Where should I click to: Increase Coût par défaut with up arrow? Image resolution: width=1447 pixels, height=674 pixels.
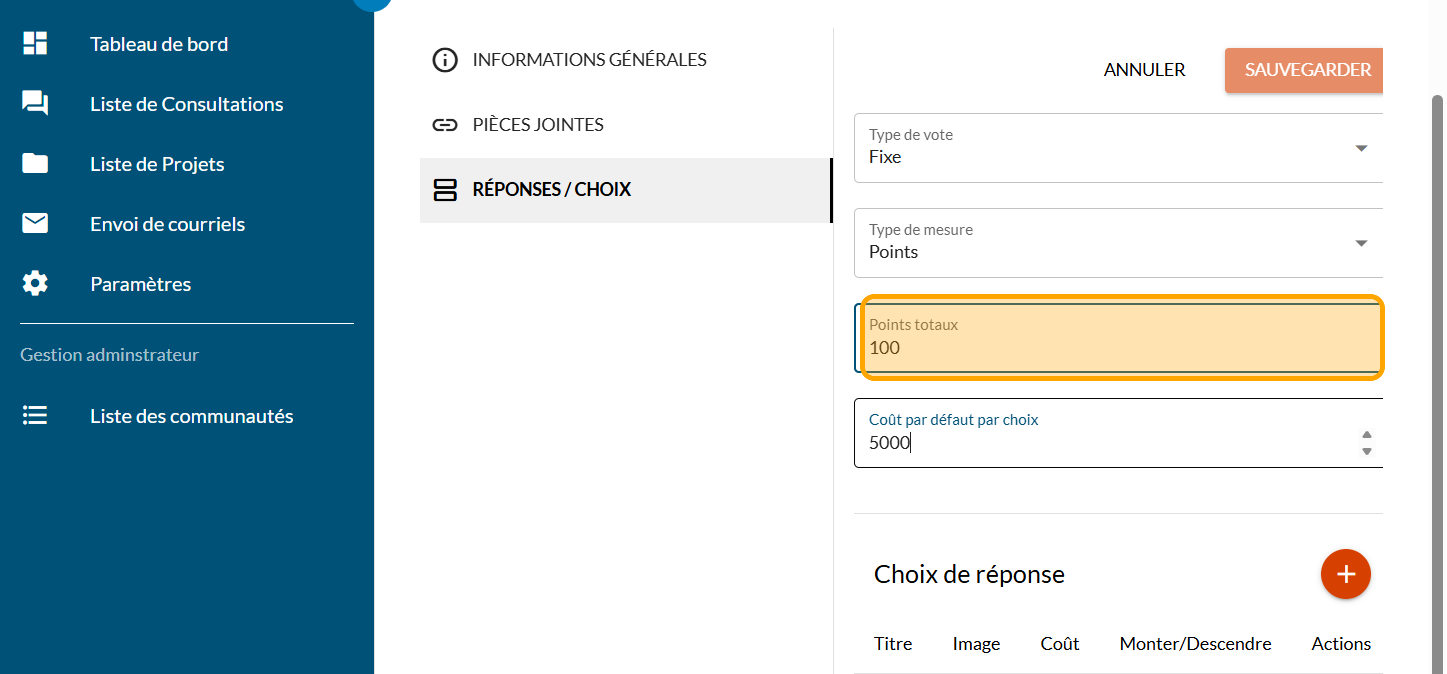point(1367,434)
